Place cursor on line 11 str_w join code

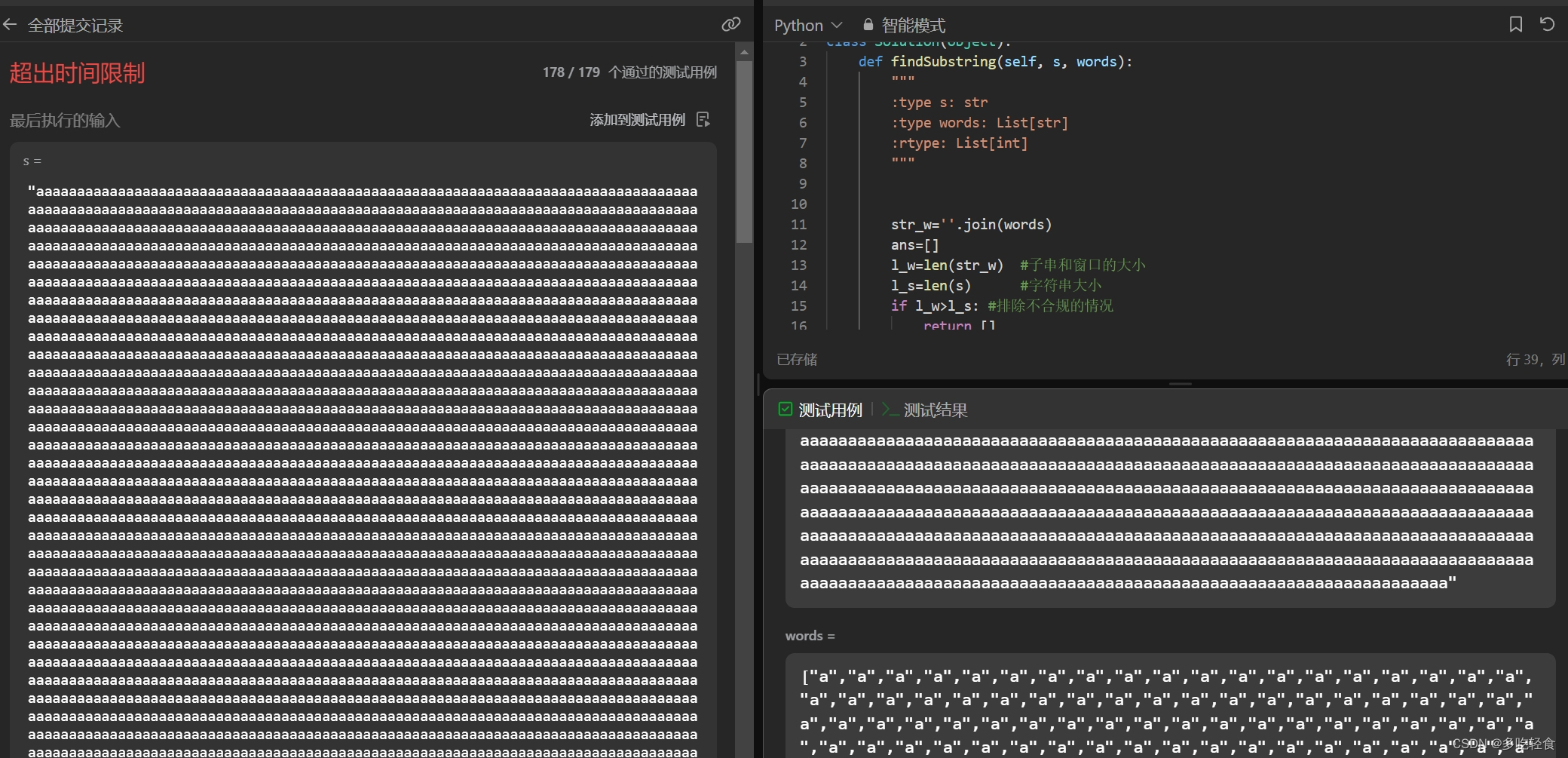[x=971, y=225]
